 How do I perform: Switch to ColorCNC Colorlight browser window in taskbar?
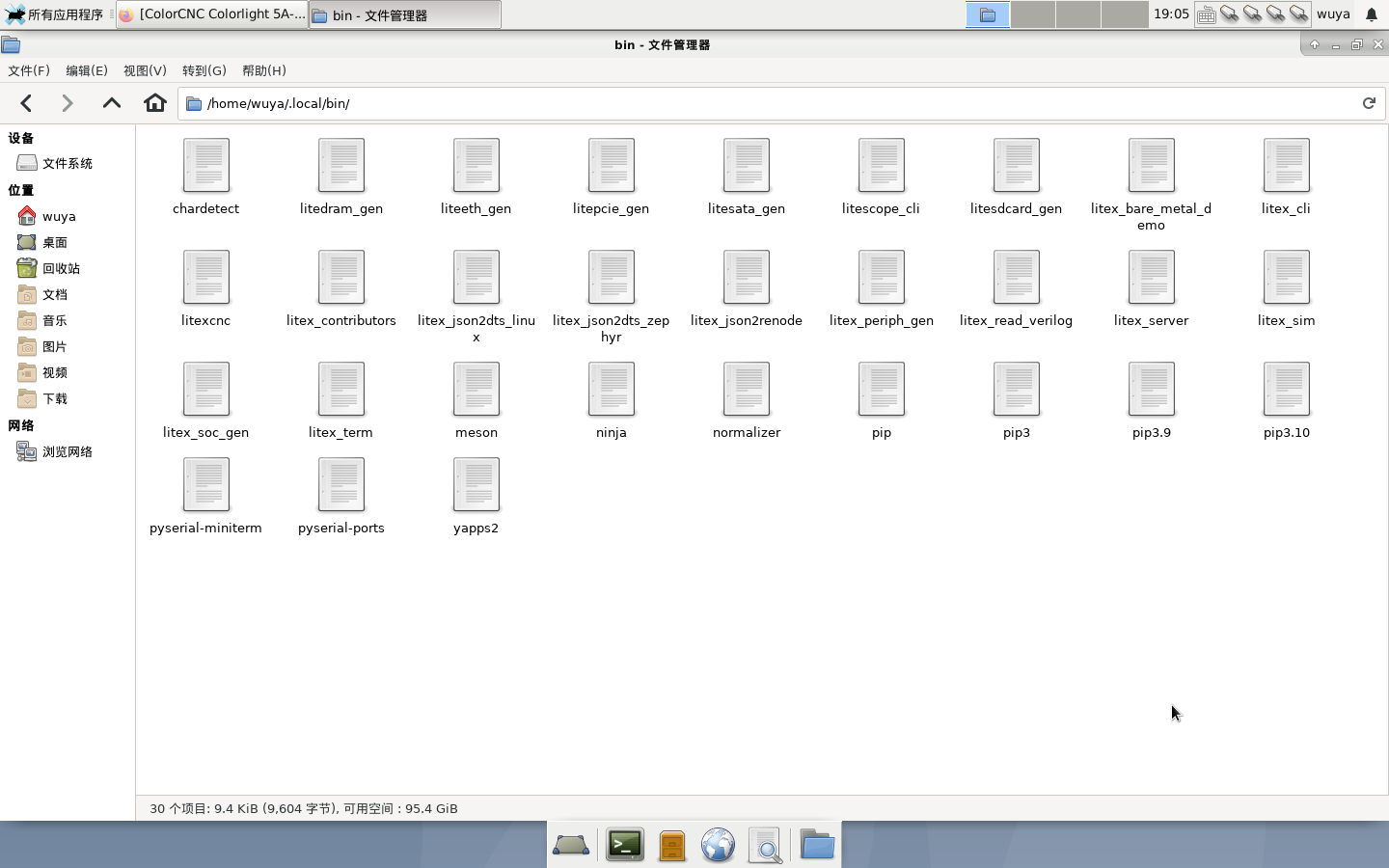tap(212, 14)
